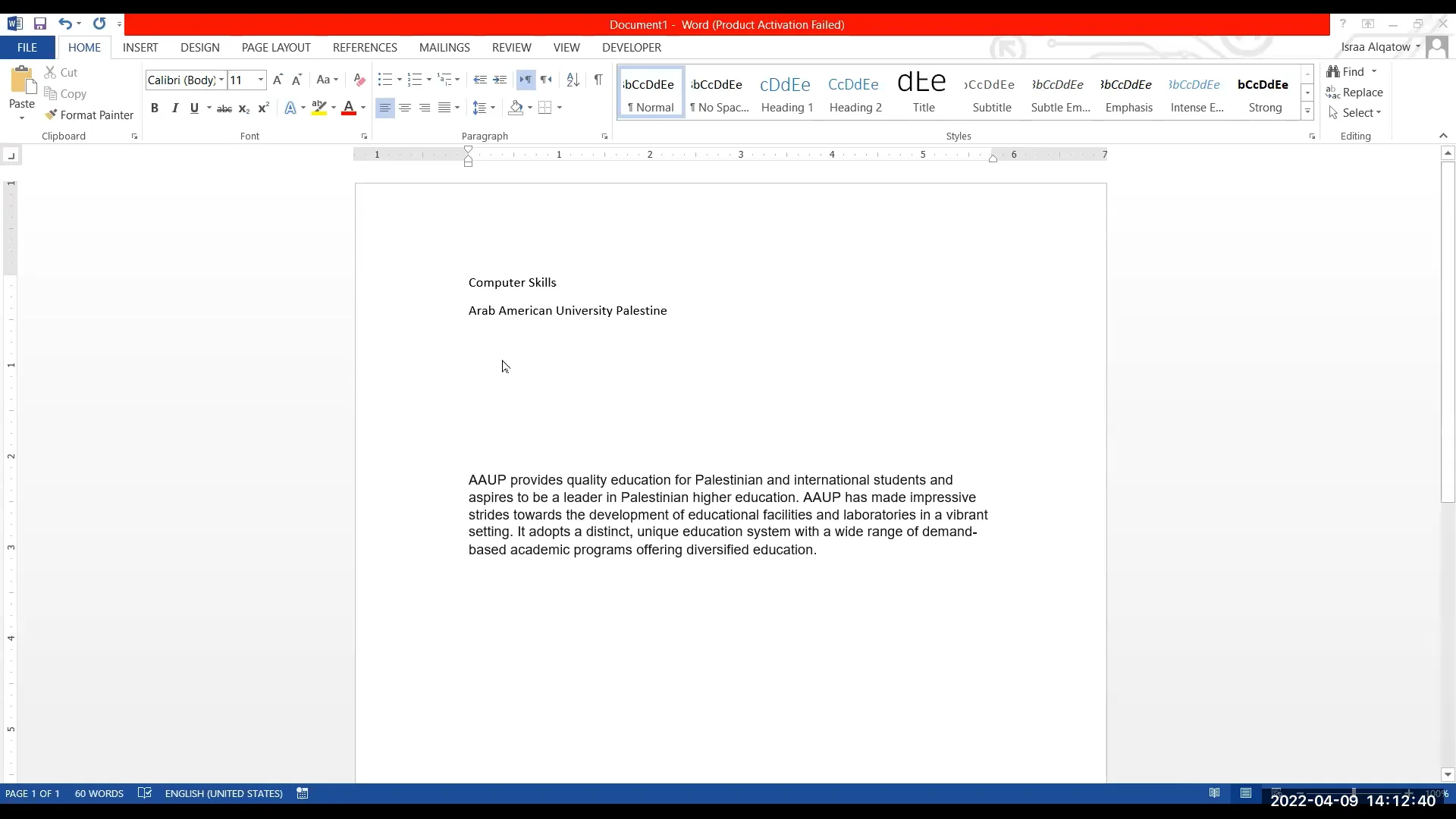Apply superscript formatting

pos(263,108)
